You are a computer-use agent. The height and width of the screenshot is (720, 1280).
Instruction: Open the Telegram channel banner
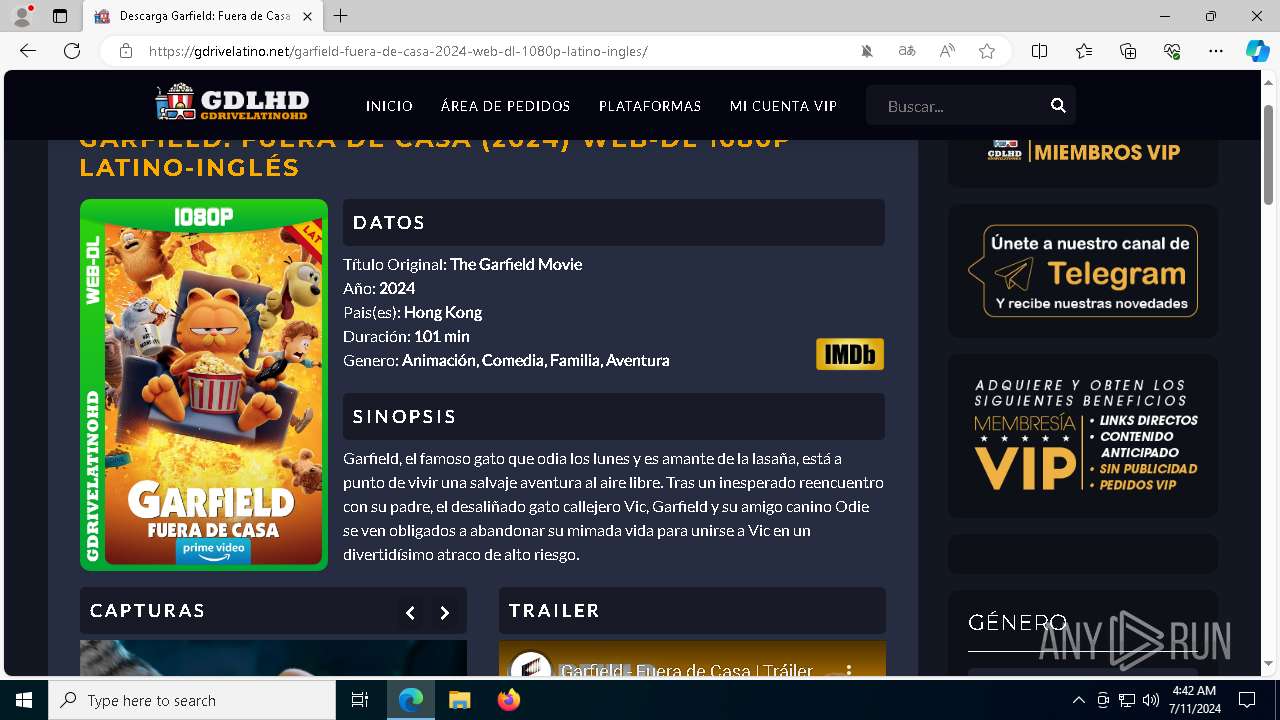click(x=1083, y=271)
